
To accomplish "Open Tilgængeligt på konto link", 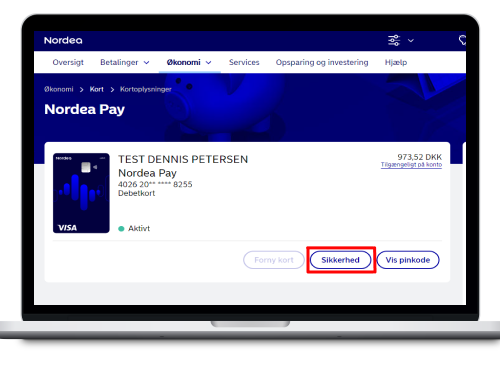I will coord(411,165).
